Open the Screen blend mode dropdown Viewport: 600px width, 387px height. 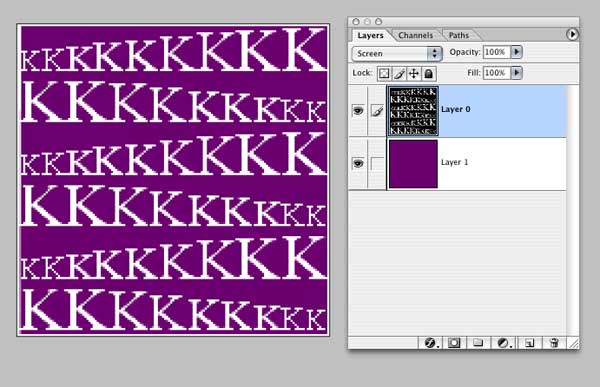coord(397,54)
